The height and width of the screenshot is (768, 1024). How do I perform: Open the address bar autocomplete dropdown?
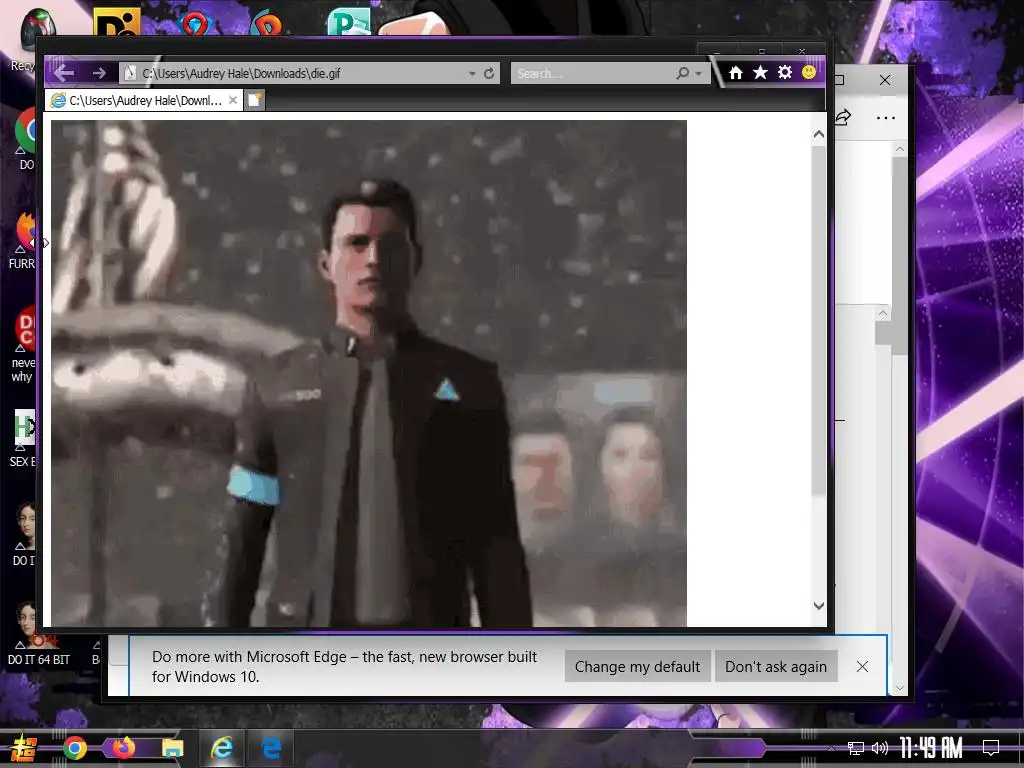(x=472, y=74)
